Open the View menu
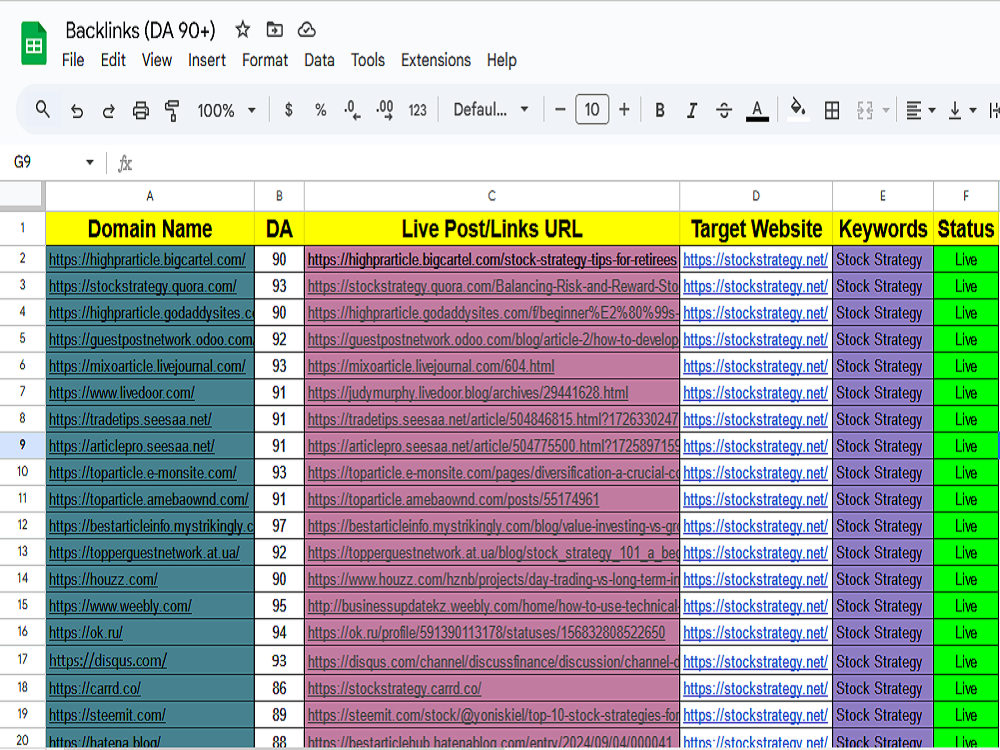 (156, 60)
